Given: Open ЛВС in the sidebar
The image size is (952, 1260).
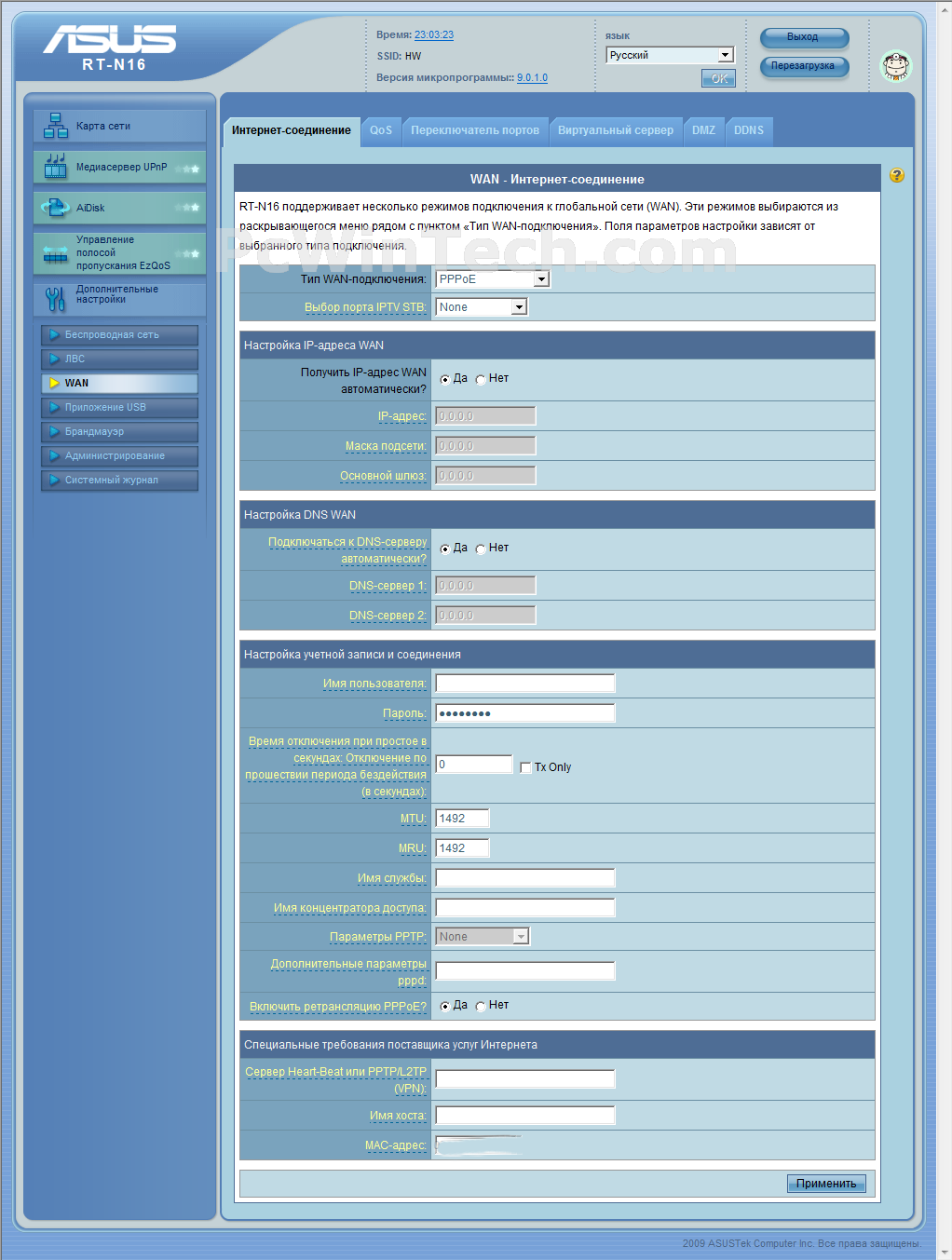Looking at the screenshot, I should [x=119, y=359].
